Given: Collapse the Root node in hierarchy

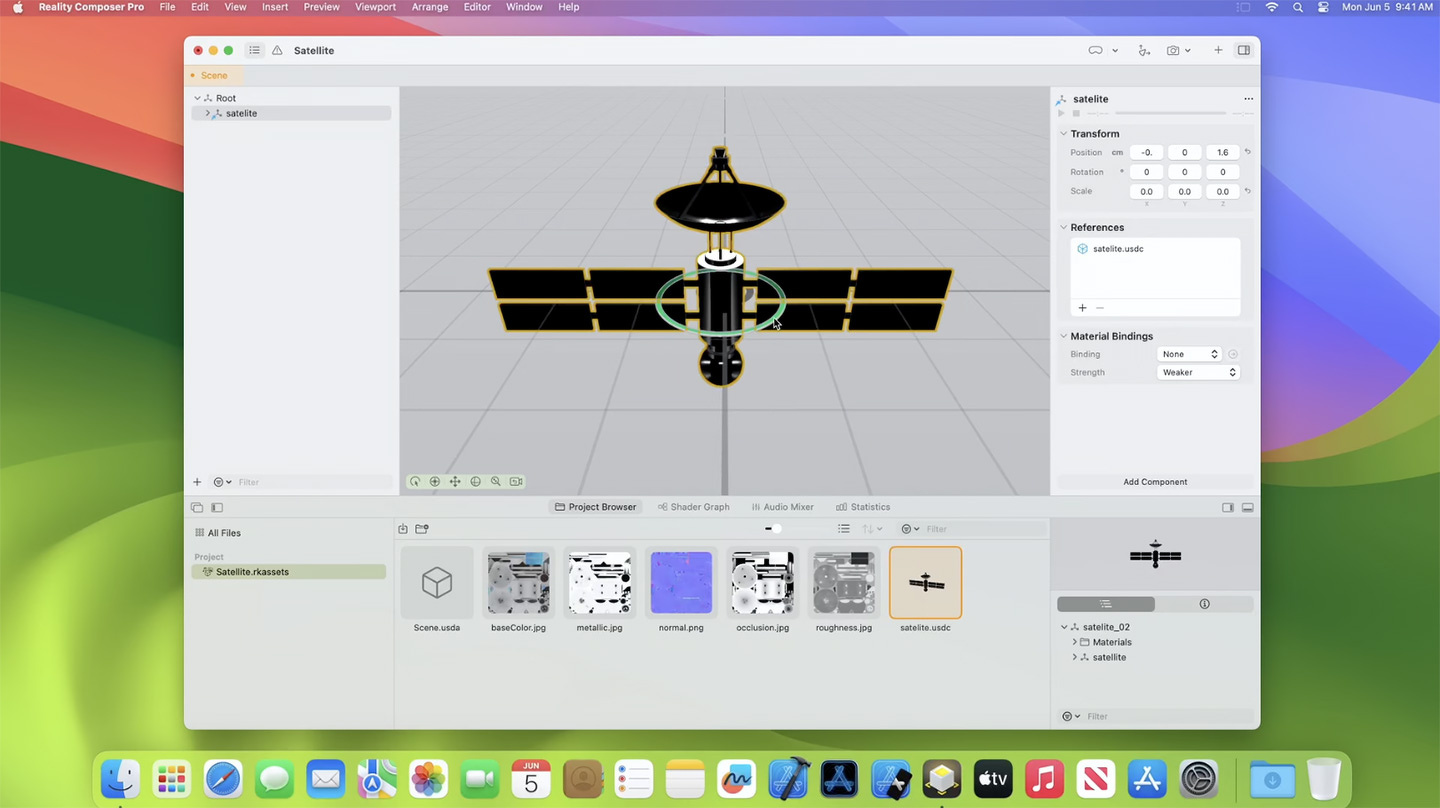Looking at the screenshot, I should 197,98.
